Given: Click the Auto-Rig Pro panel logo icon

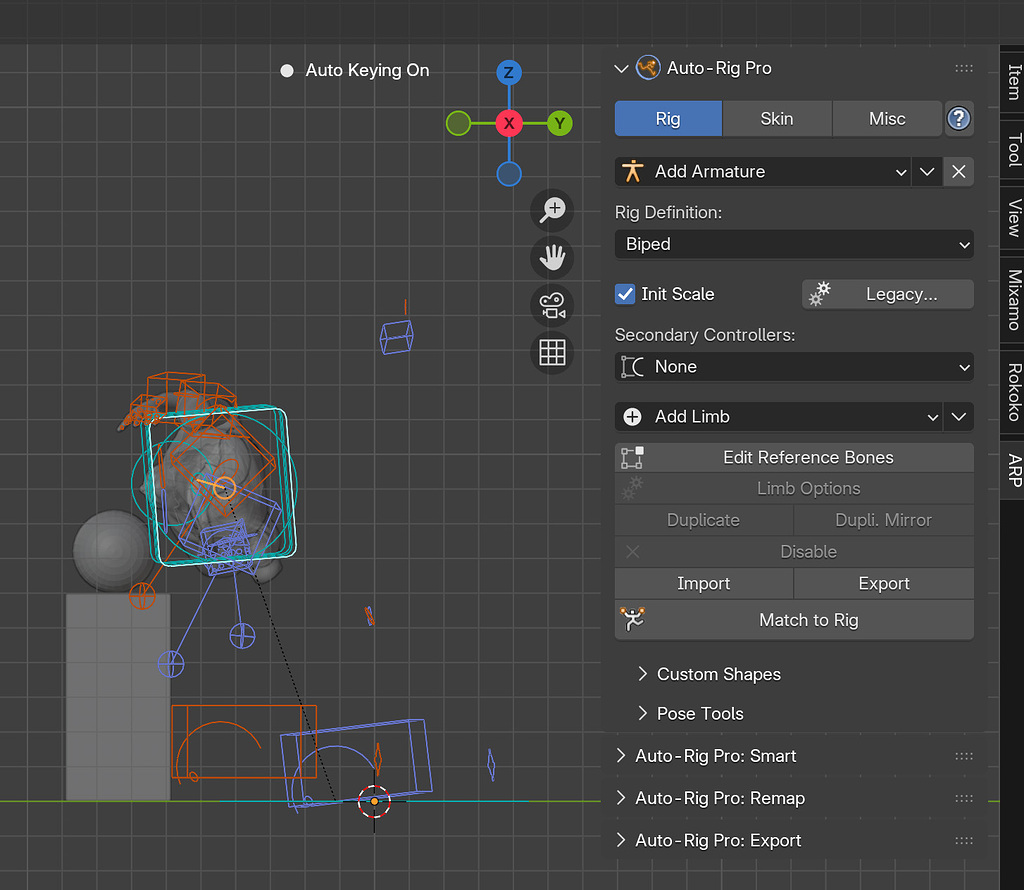Looking at the screenshot, I should click(x=648, y=68).
